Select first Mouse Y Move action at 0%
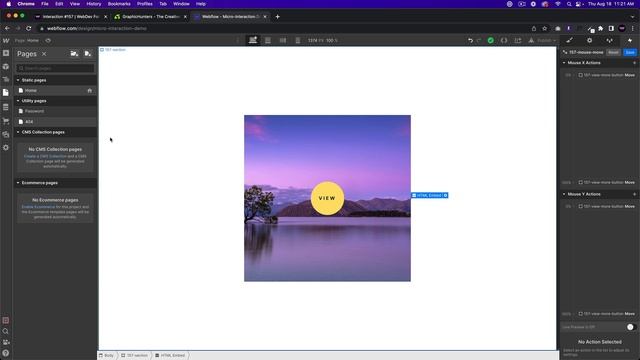 click(x=607, y=207)
